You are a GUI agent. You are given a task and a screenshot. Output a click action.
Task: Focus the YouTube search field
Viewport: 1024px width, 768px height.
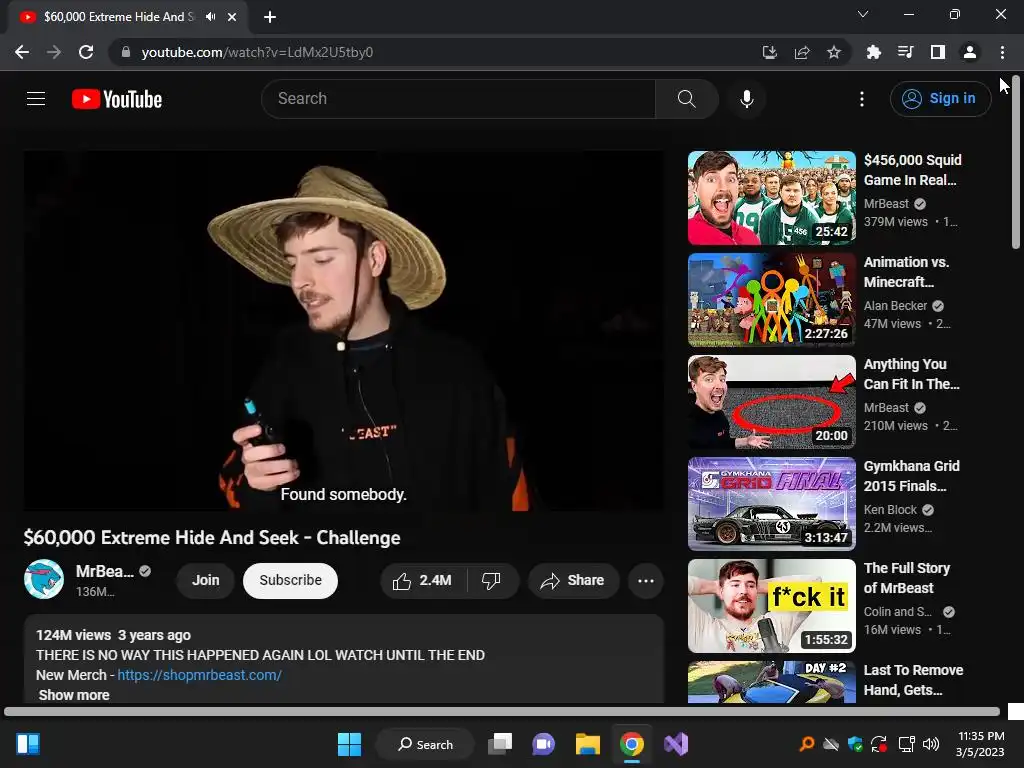pos(458,99)
